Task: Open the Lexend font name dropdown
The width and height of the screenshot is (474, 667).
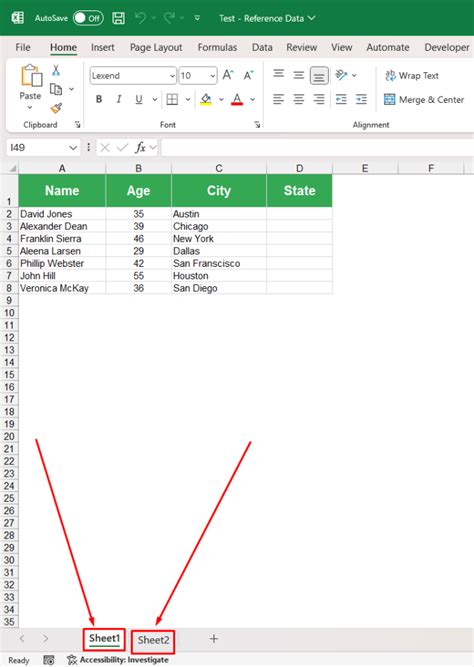Action: pyautogui.click(x=172, y=76)
